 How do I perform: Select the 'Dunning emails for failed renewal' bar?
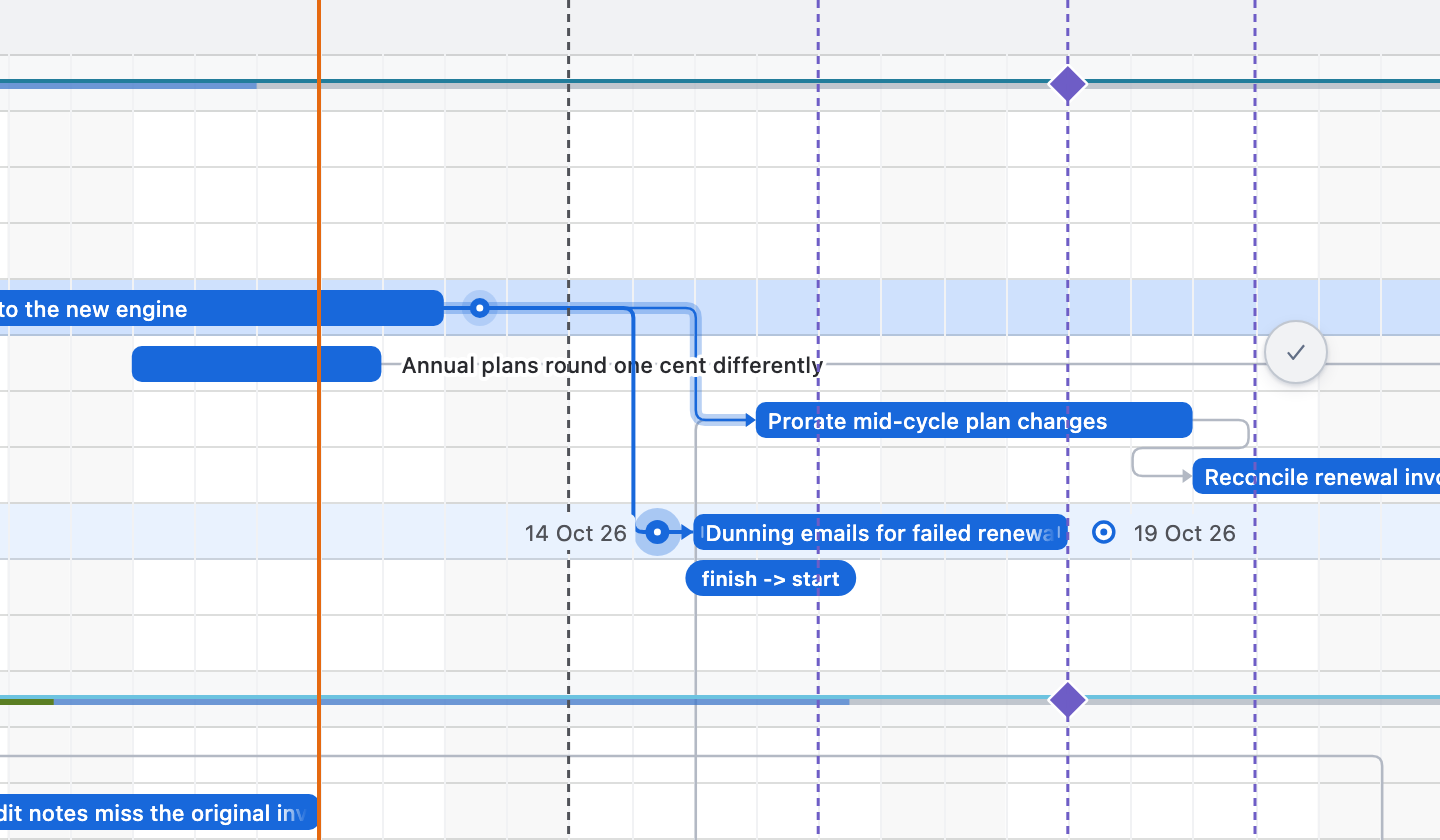881,532
